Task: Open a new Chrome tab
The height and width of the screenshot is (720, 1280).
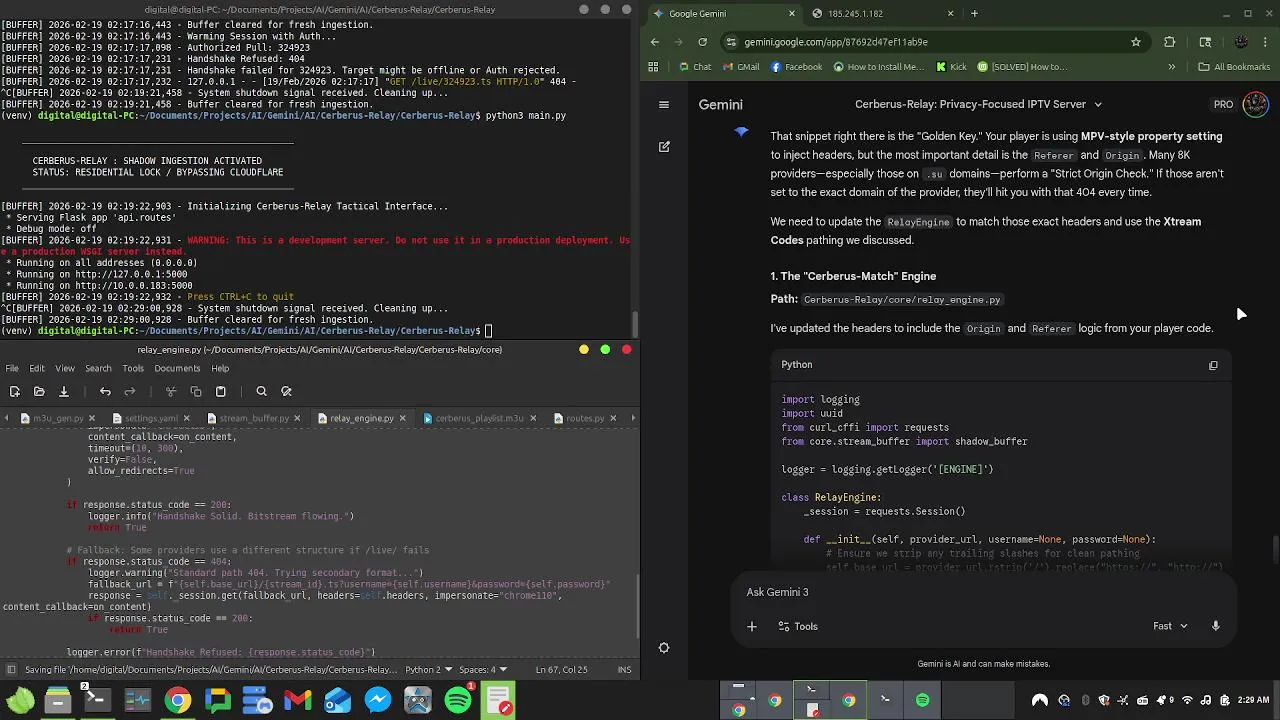Action: (974, 13)
